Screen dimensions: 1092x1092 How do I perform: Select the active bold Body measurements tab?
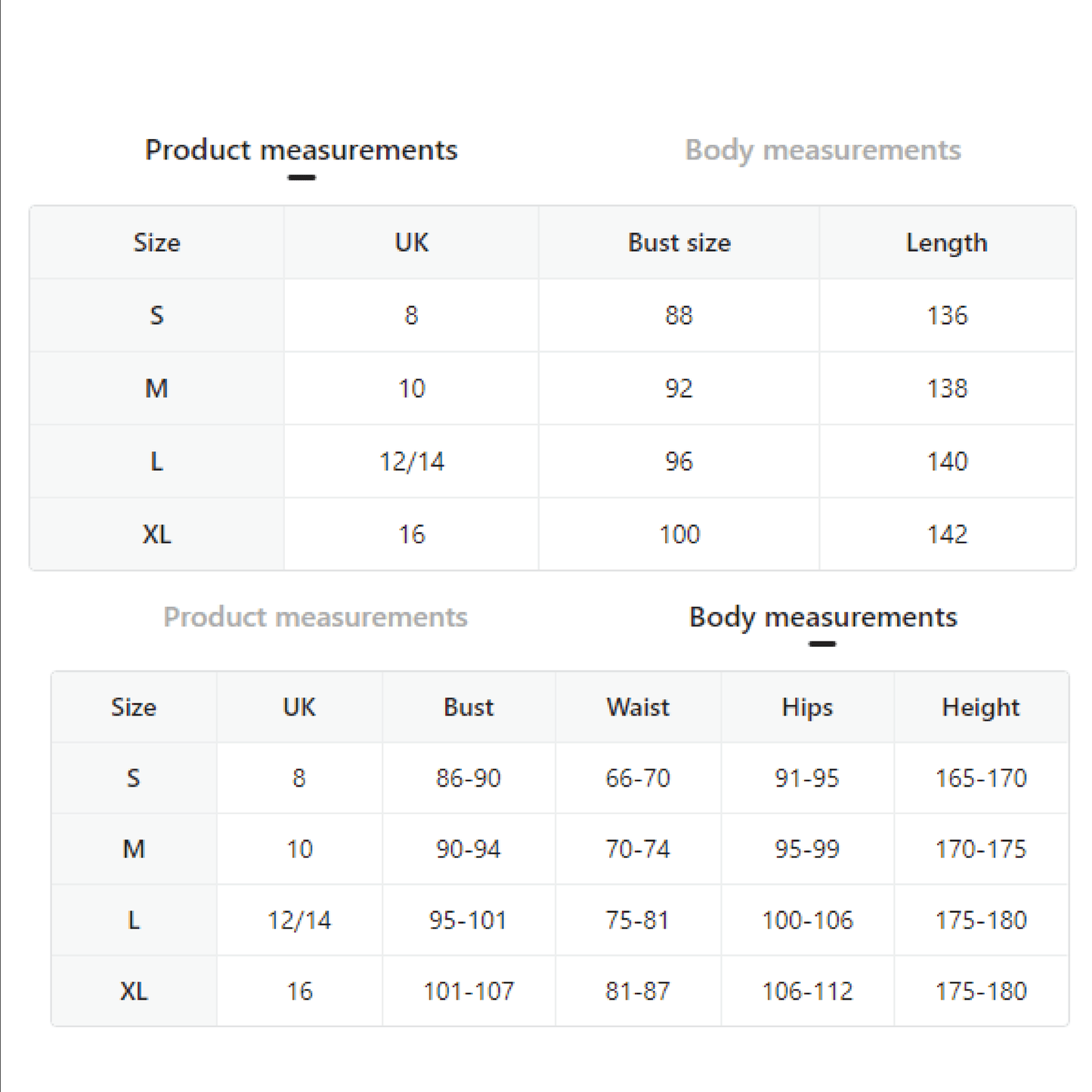tap(822, 617)
